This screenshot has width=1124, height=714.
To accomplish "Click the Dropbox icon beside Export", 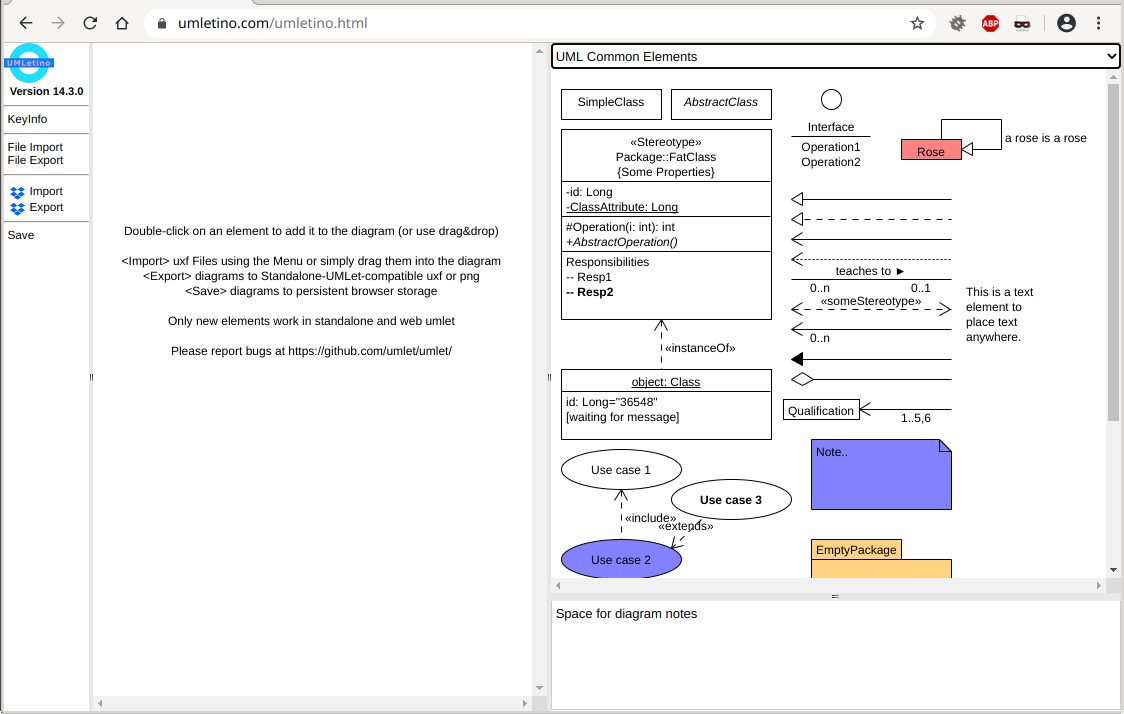I will pos(17,208).
